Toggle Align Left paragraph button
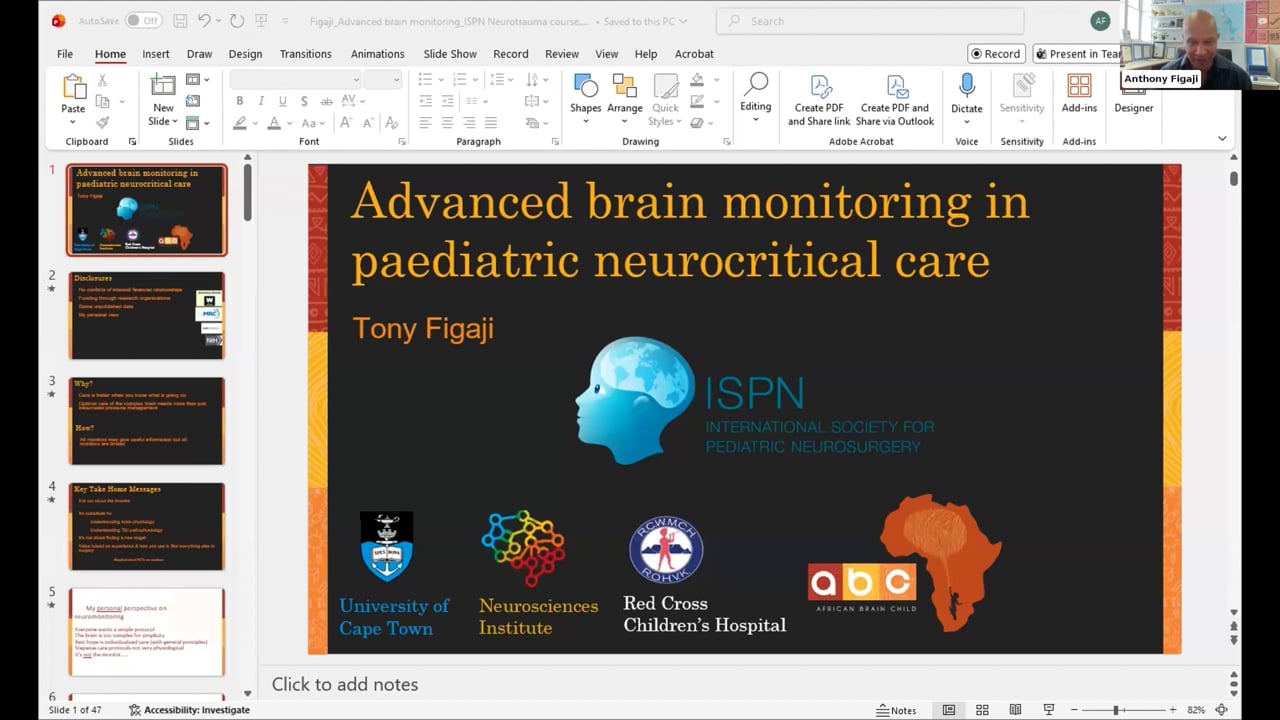This screenshot has height=720, width=1280. pos(425,122)
